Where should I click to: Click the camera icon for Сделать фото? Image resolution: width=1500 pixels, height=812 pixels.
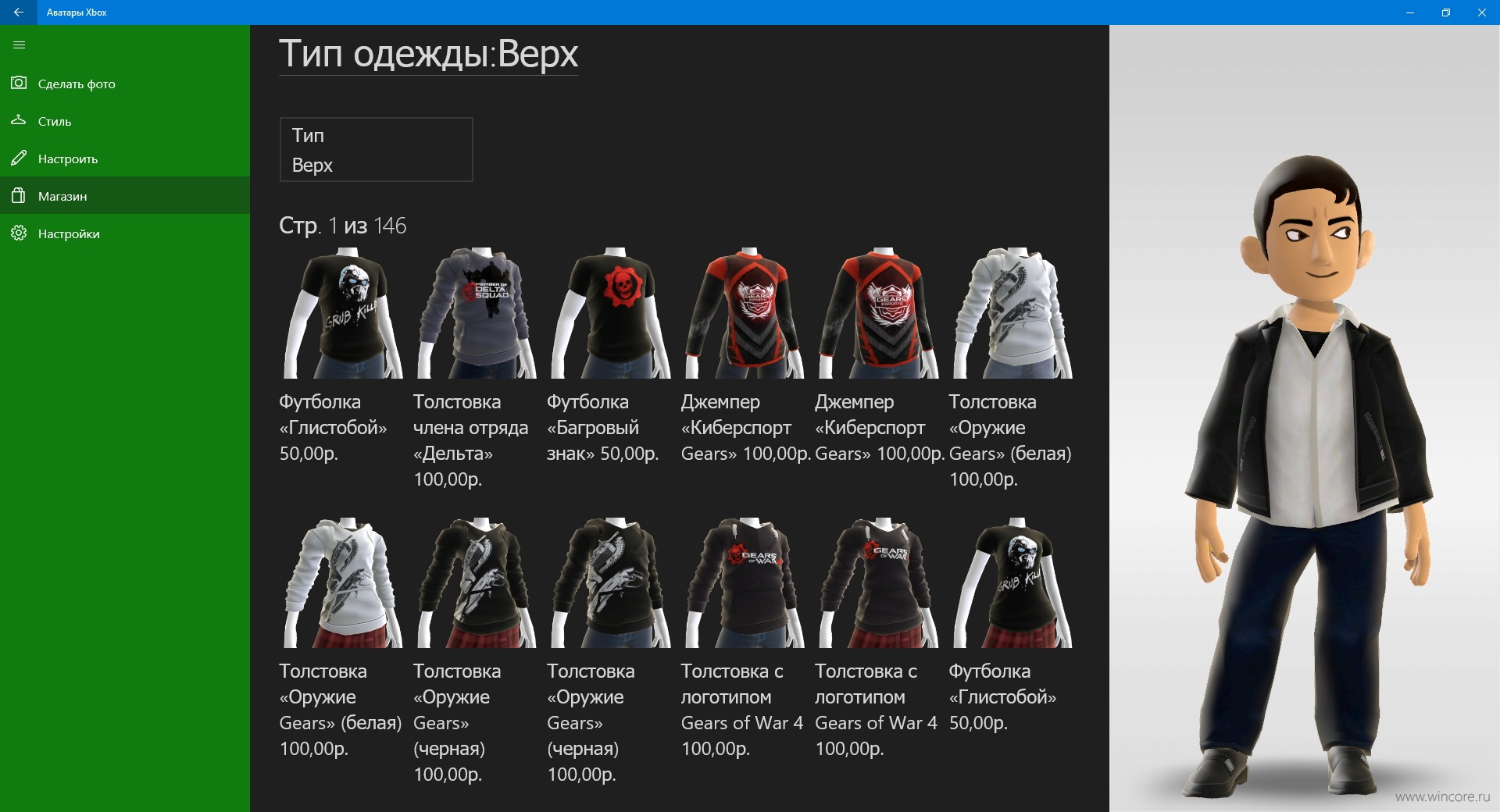click(x=20, y=83)
